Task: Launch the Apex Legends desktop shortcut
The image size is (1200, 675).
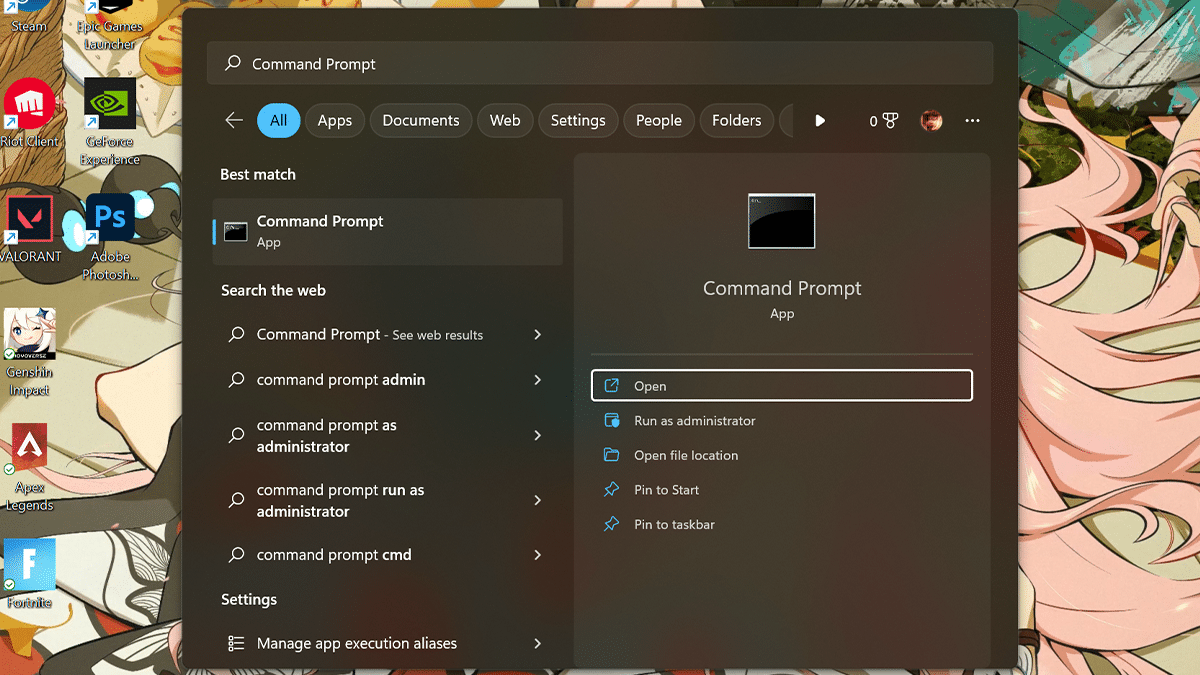Action: pyautogui.click(x=30, y=448)
